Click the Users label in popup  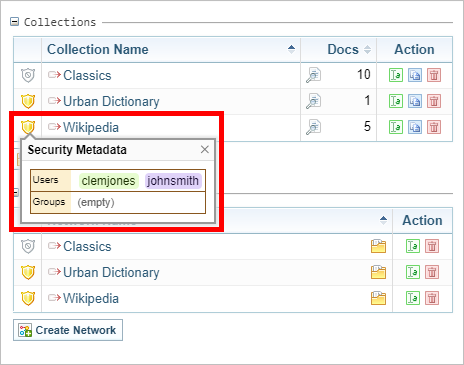point(45,180)
